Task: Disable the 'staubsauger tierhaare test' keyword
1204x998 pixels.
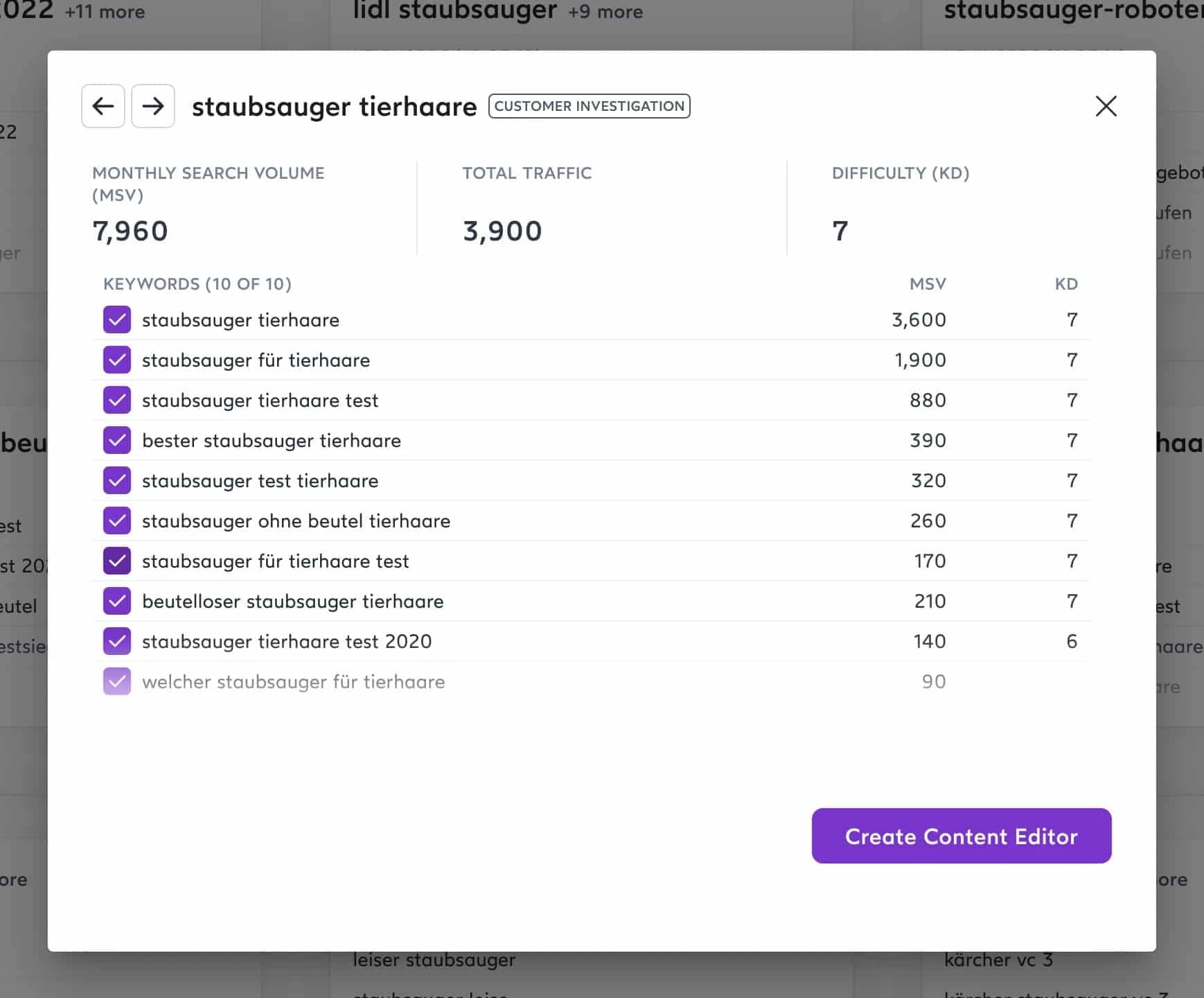Action: (117, 400)
